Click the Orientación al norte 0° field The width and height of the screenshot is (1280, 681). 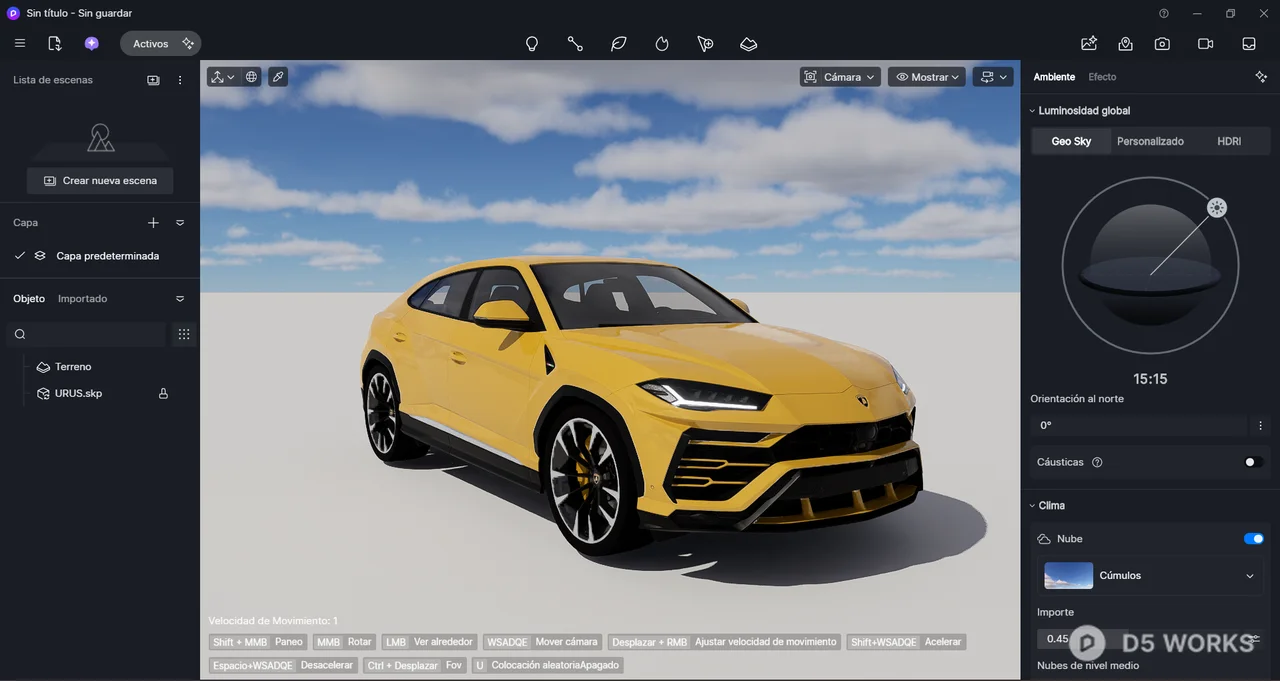[1140, 426]
